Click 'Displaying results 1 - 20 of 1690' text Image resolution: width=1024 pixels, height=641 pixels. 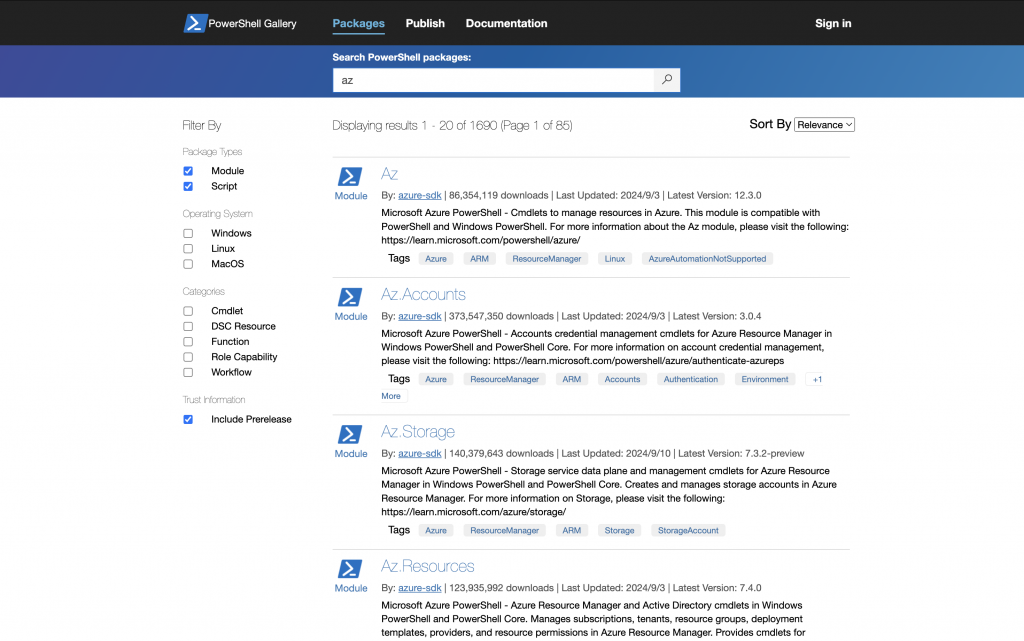click(x=415, y=125)
